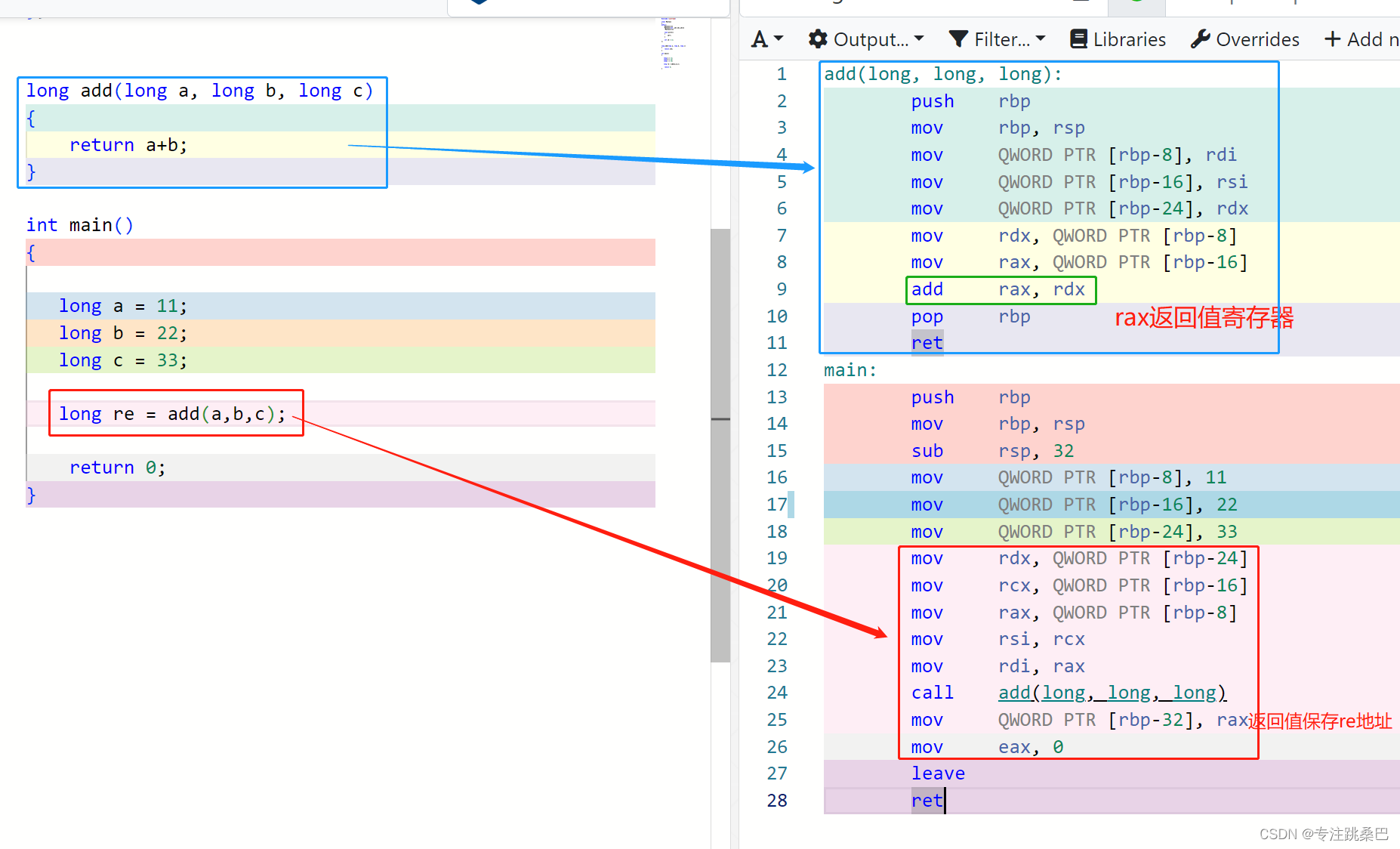Expand the Filter funnel dropdown
Image resolution: width=1400 pixels, height=849 pixels.
(x=997, y=39)
